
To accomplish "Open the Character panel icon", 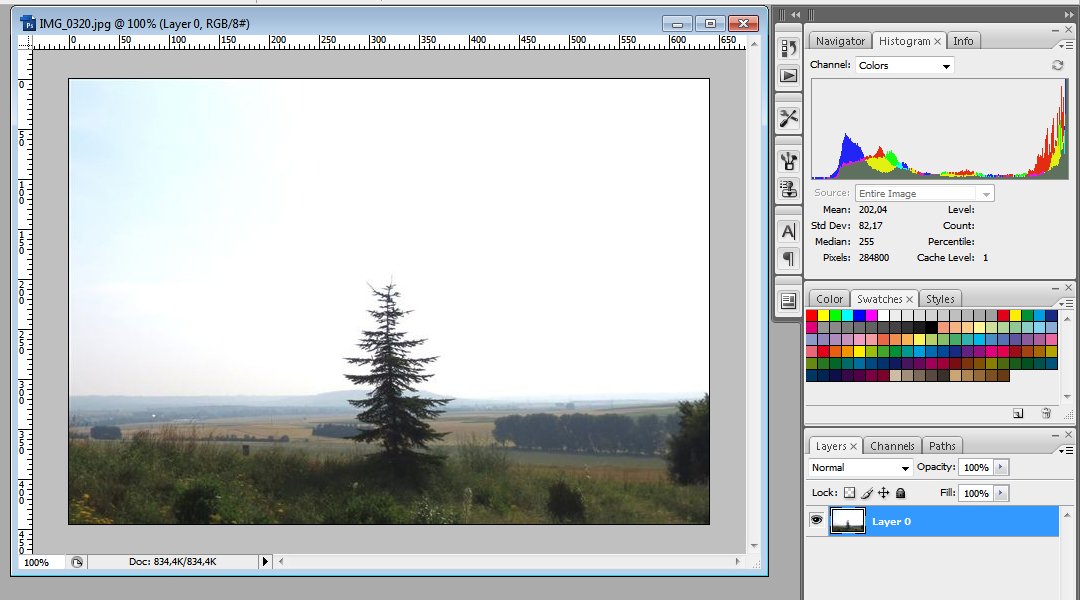I will (788, 231).
